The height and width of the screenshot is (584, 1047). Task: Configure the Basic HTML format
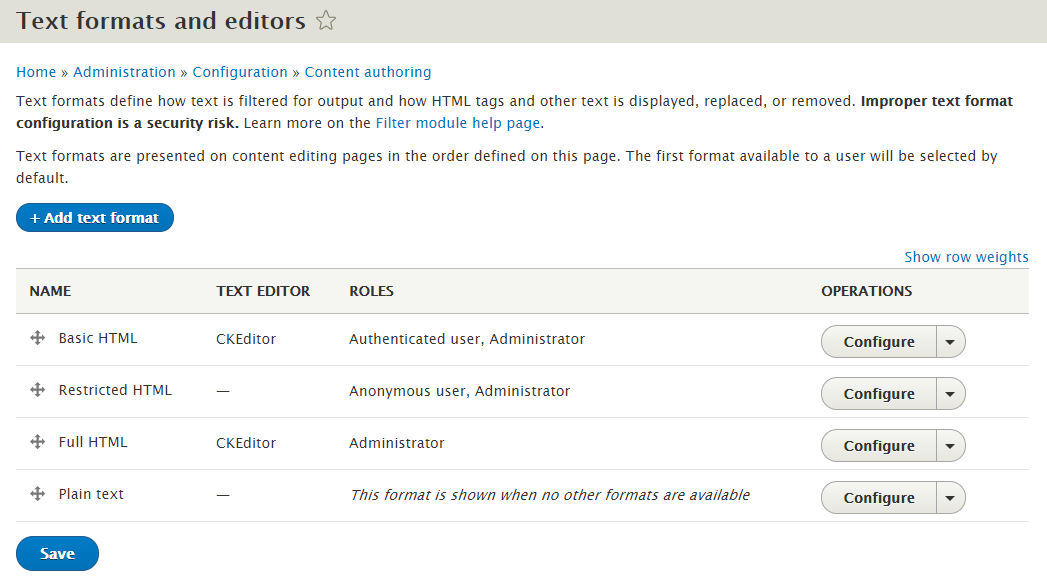tap(878, 341)
